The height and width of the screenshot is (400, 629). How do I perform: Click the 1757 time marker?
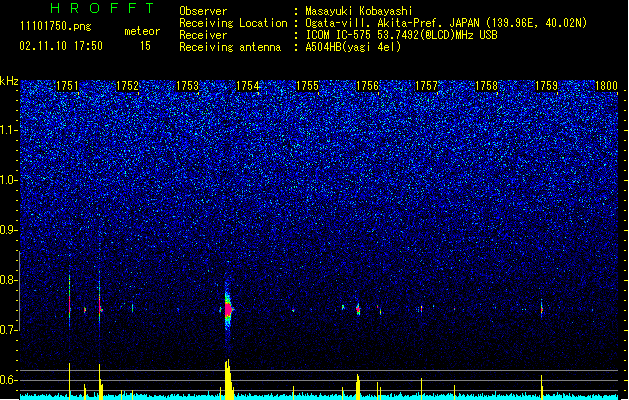426,86
